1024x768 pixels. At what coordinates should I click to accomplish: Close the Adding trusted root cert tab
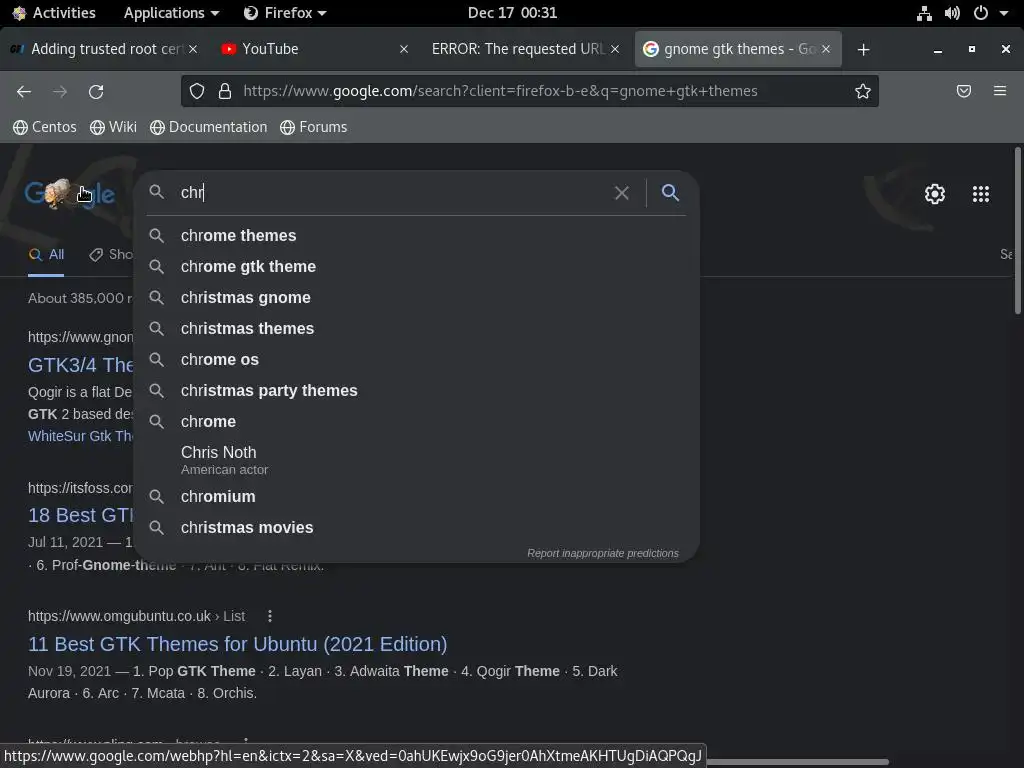(x=193, y=49)
